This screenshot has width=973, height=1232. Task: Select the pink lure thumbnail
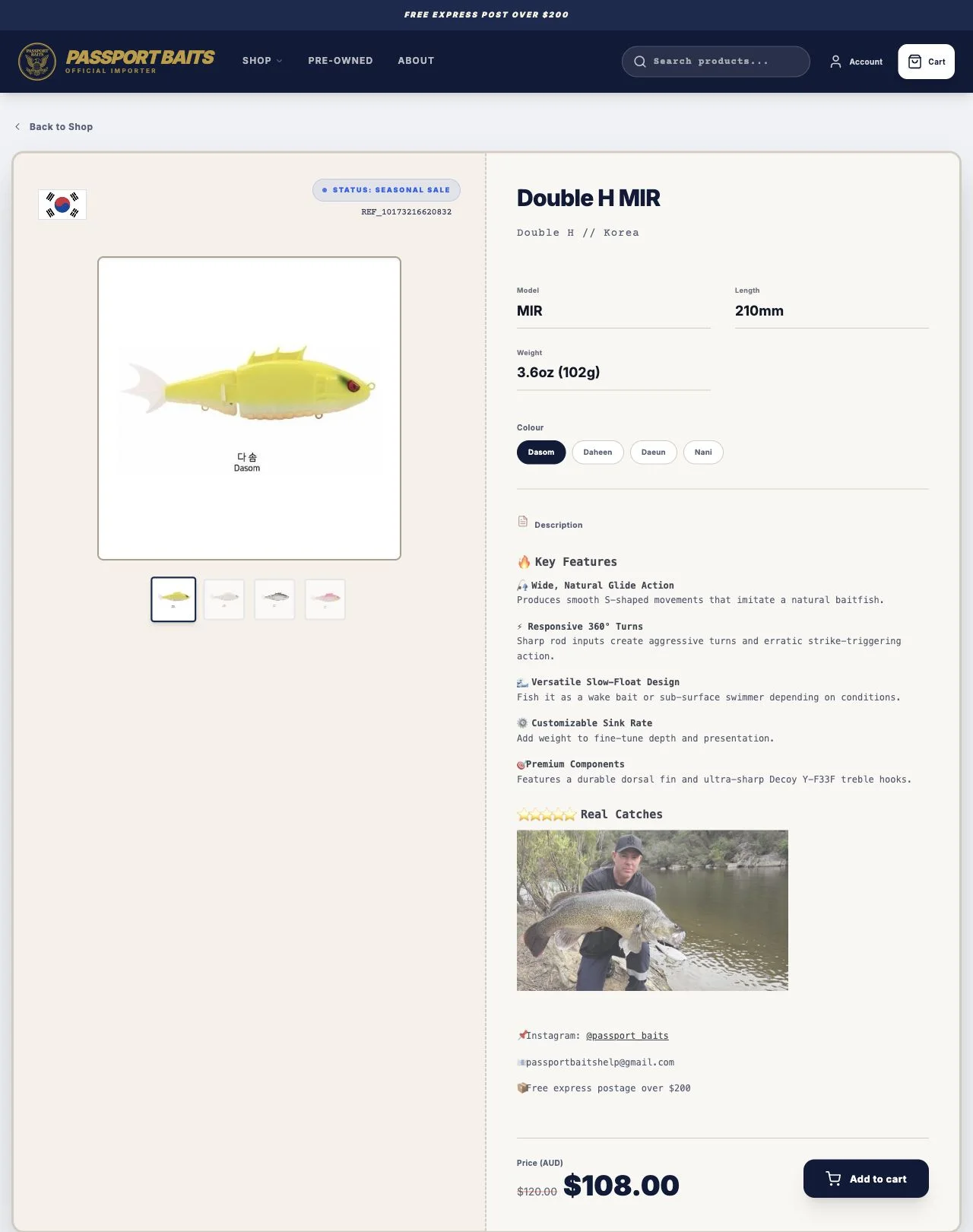coord(325,599)
